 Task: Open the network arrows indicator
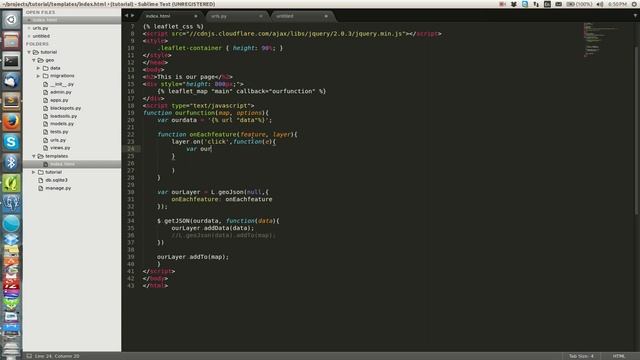(536, 4)
